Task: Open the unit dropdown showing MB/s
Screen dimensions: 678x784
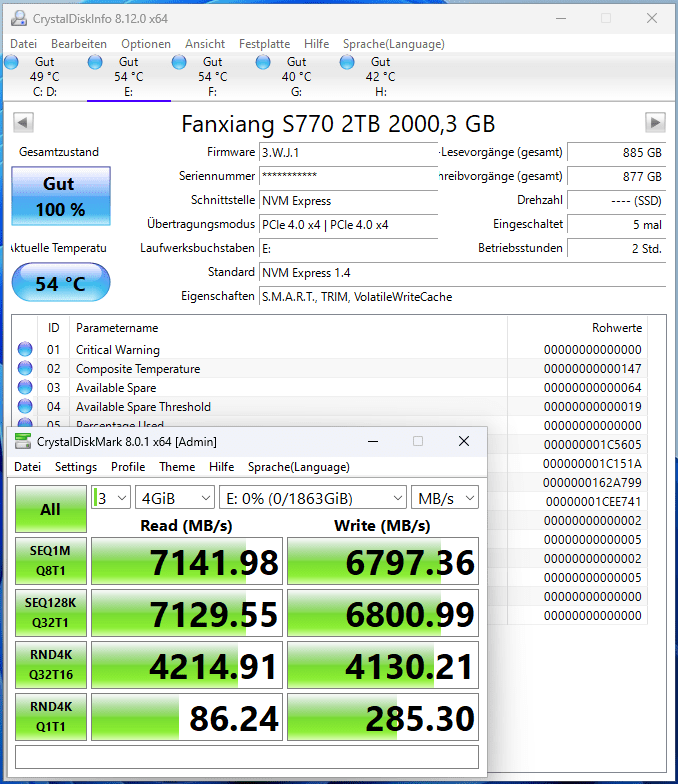Action: pos(445,498)
